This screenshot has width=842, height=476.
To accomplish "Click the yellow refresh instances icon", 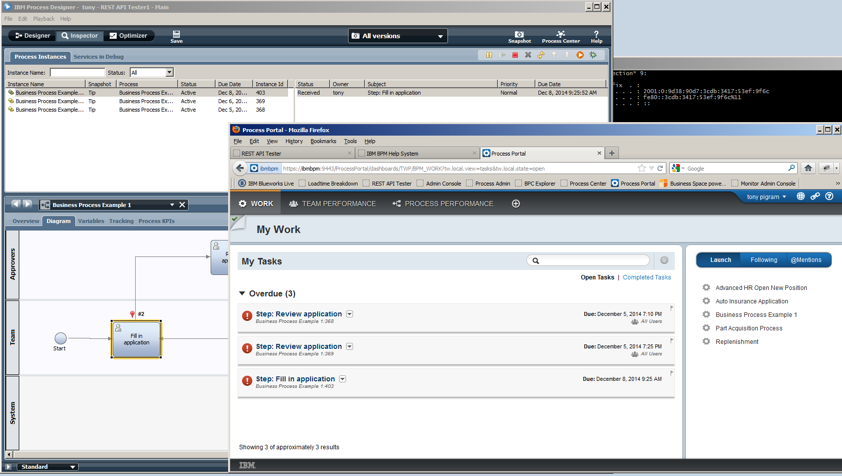I will [x=541, y=55].
